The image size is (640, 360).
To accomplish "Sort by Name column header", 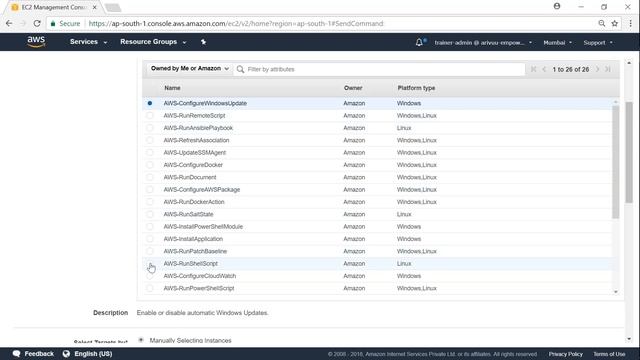I will pos(172,88).
